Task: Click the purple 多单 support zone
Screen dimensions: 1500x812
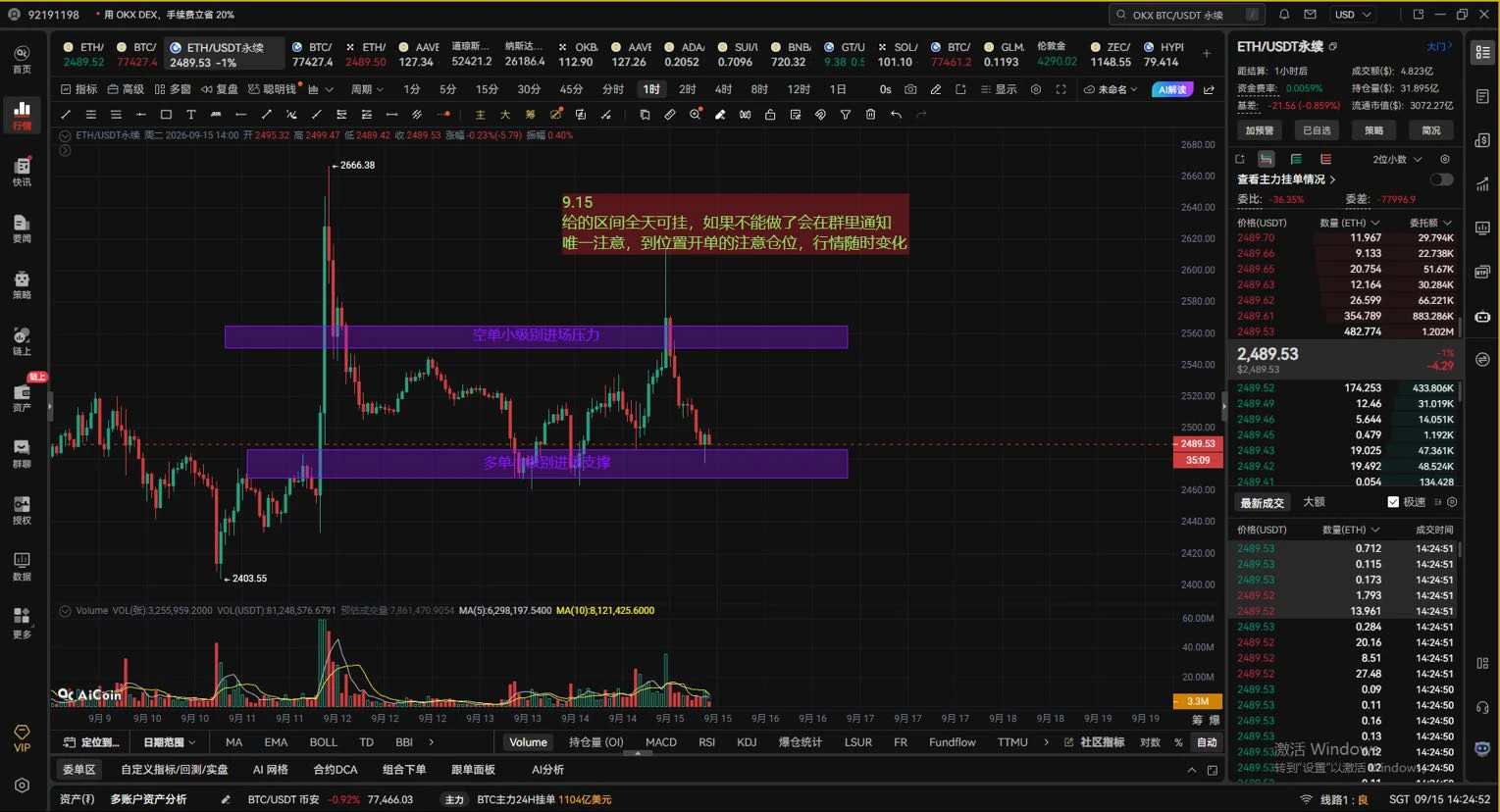Action: point(546,463)
